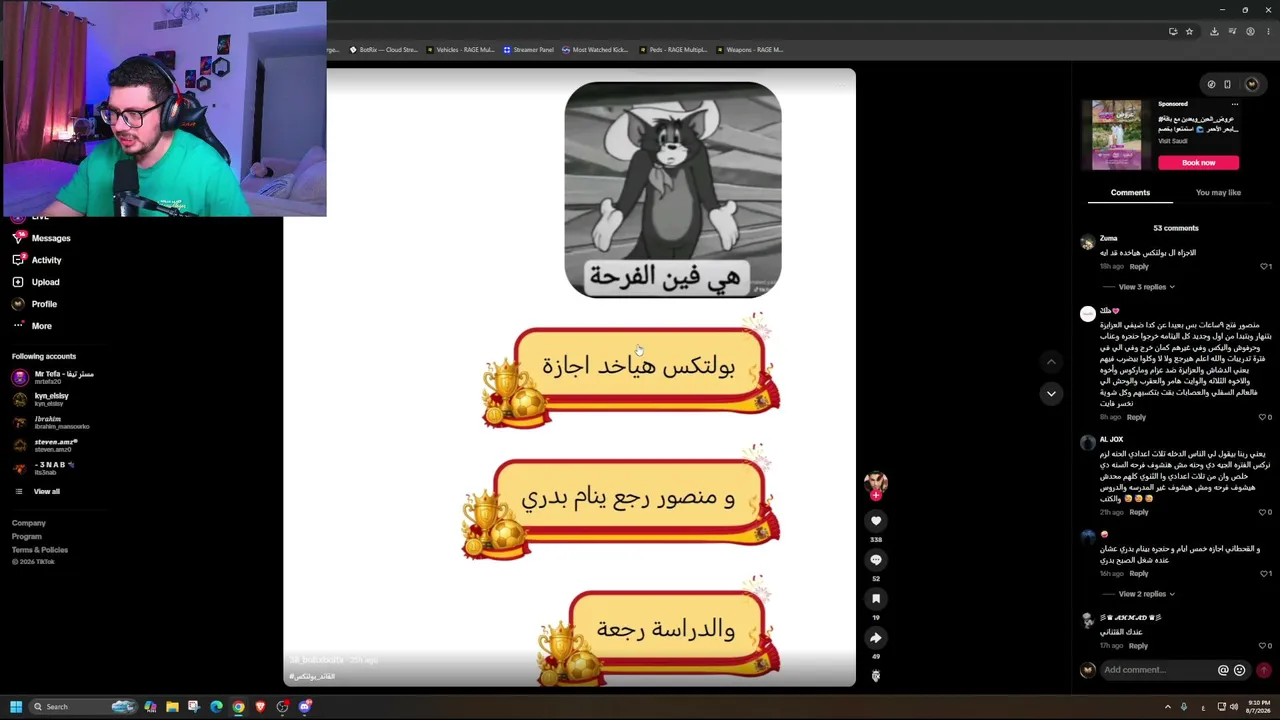Open the BotRix Cloud Stream bookmark
Image resolution: width=1280 pixels, height=720 pixels.
click(x=384, y=50)
